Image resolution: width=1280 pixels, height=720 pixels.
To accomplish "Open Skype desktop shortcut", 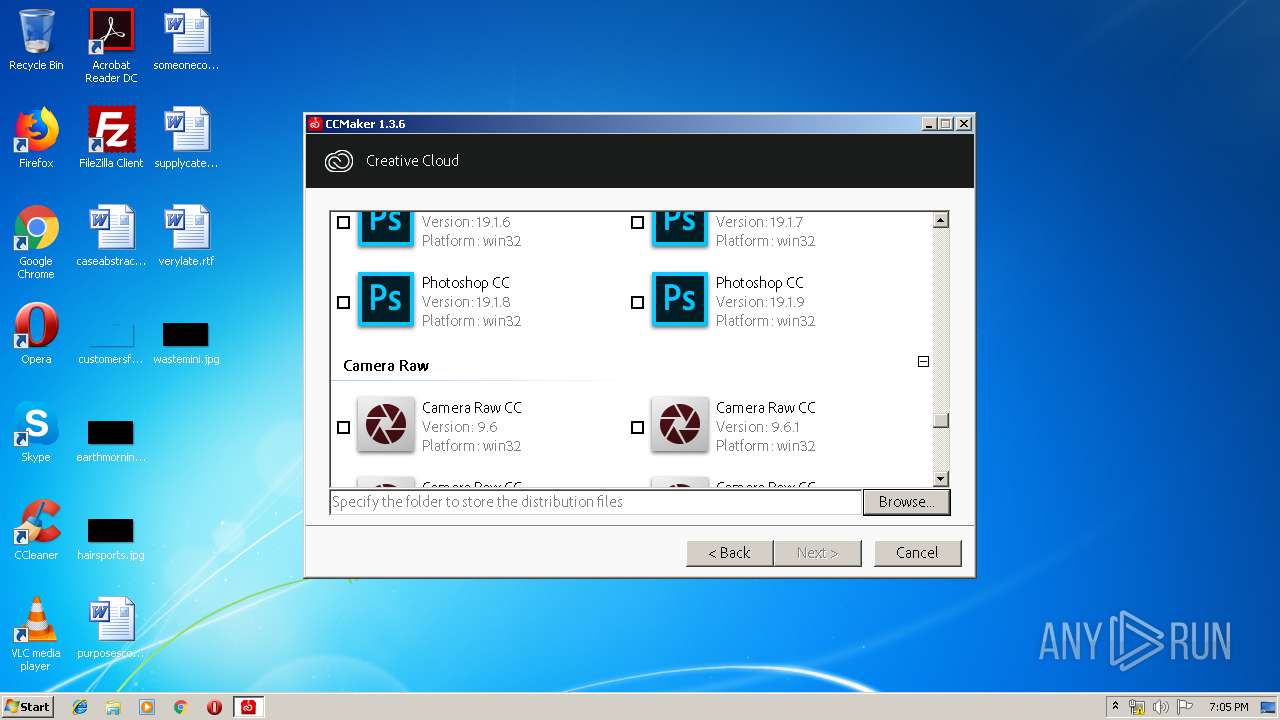I will coord(36,425).
